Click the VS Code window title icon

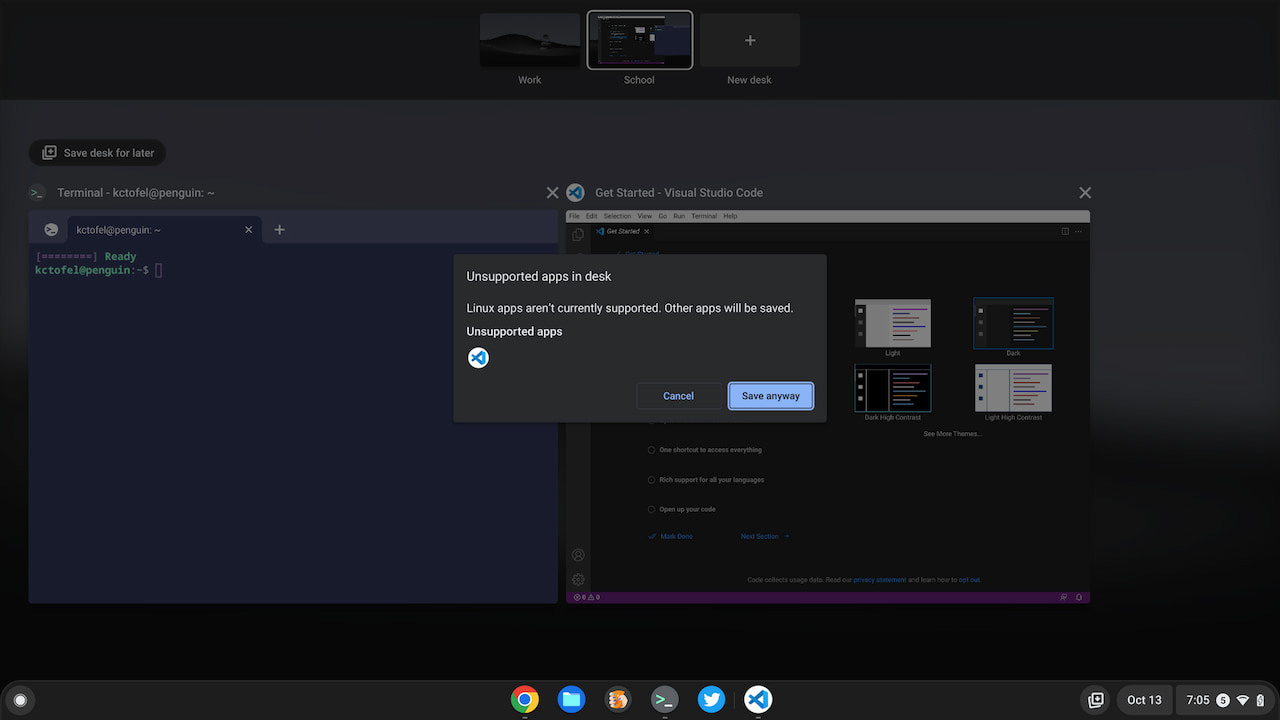[x=575, y=193]
